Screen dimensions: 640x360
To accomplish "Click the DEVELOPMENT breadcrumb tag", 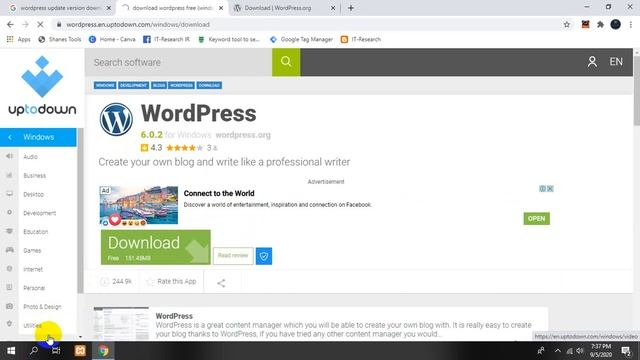I will click(x=133, y=85).
